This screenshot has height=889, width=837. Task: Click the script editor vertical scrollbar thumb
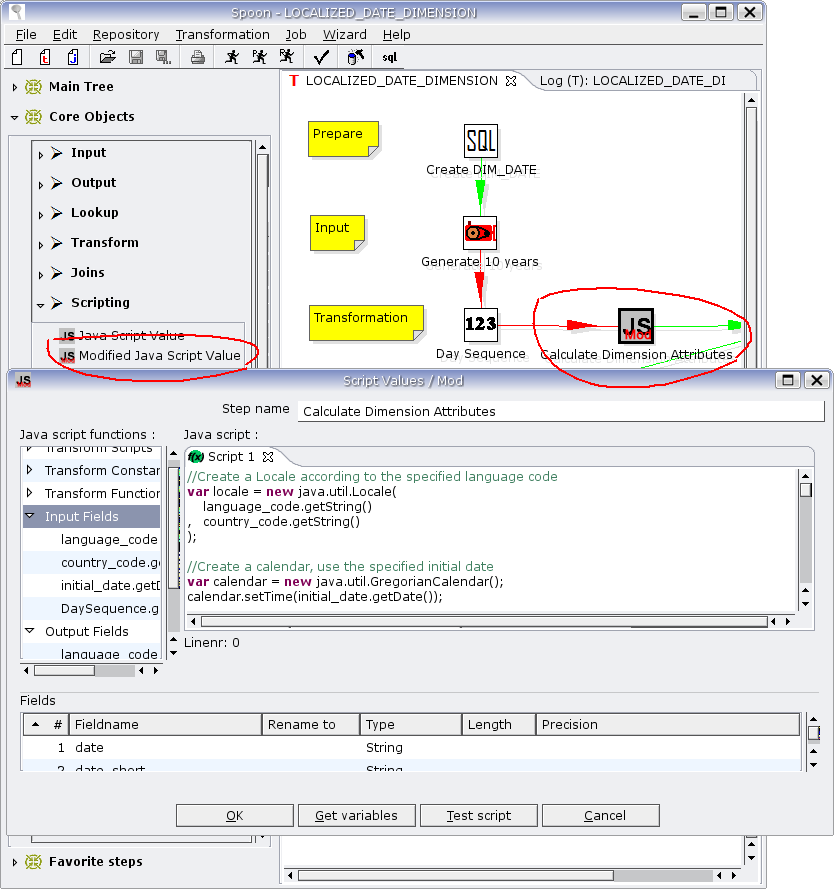(x=805, y=490)
